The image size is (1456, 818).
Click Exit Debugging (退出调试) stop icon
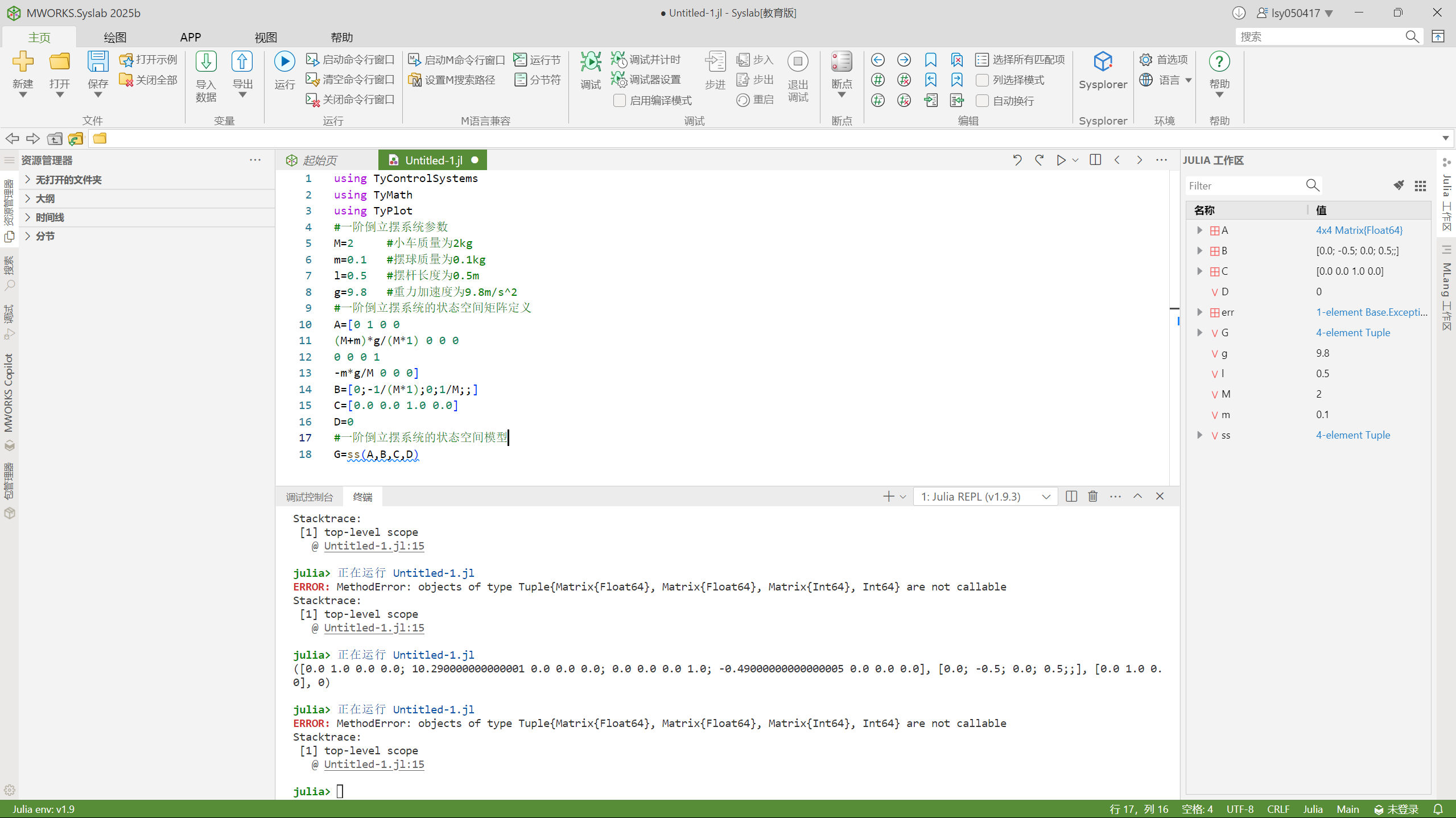798,61
